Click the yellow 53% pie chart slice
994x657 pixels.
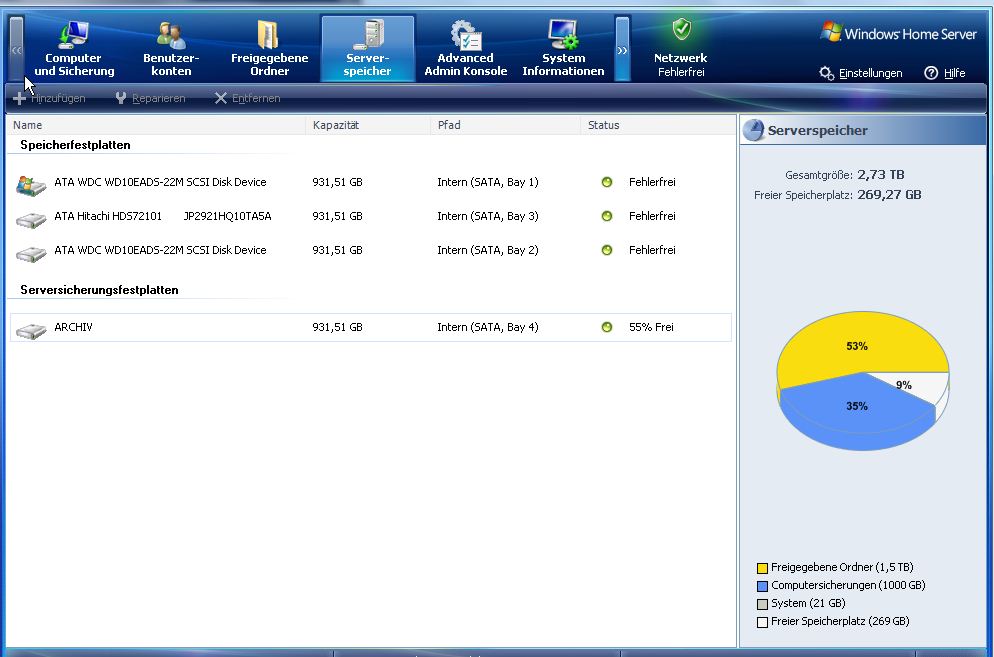pos(856,346)
